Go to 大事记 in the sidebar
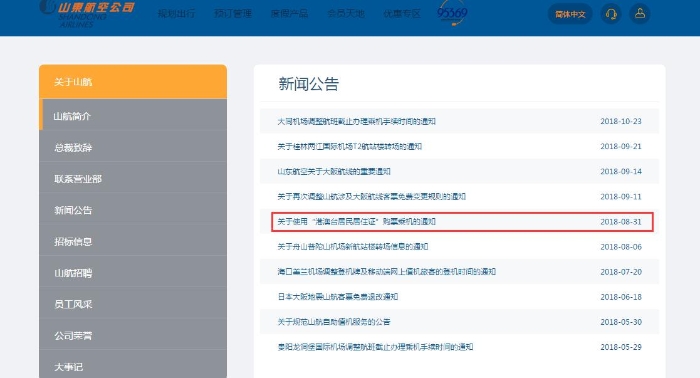Viewport: 700px width, 378px height. point(133,366)
